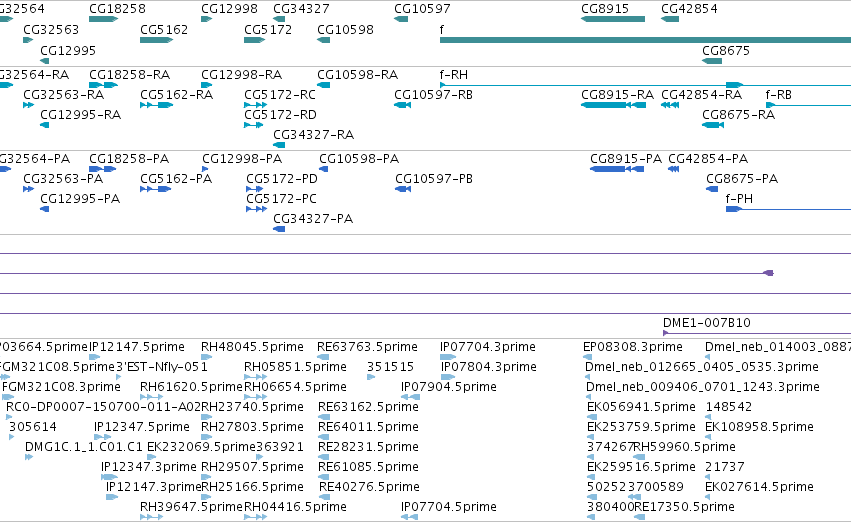Viewport: 851px width, 522px height.
Task: Click protein CG5162-PA label
Action: (x=176, y=179)
